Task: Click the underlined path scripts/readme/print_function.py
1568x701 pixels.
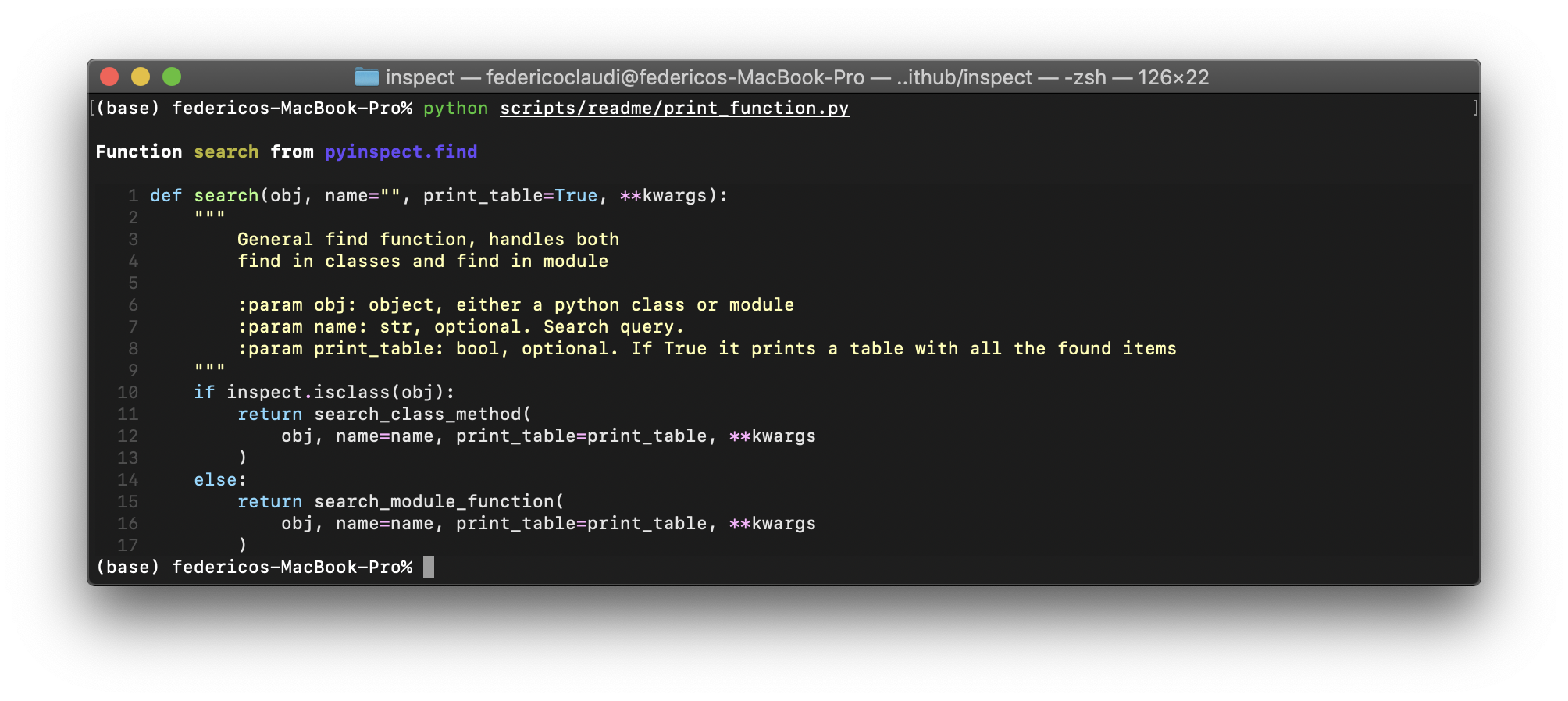Action: click(674, 109)
